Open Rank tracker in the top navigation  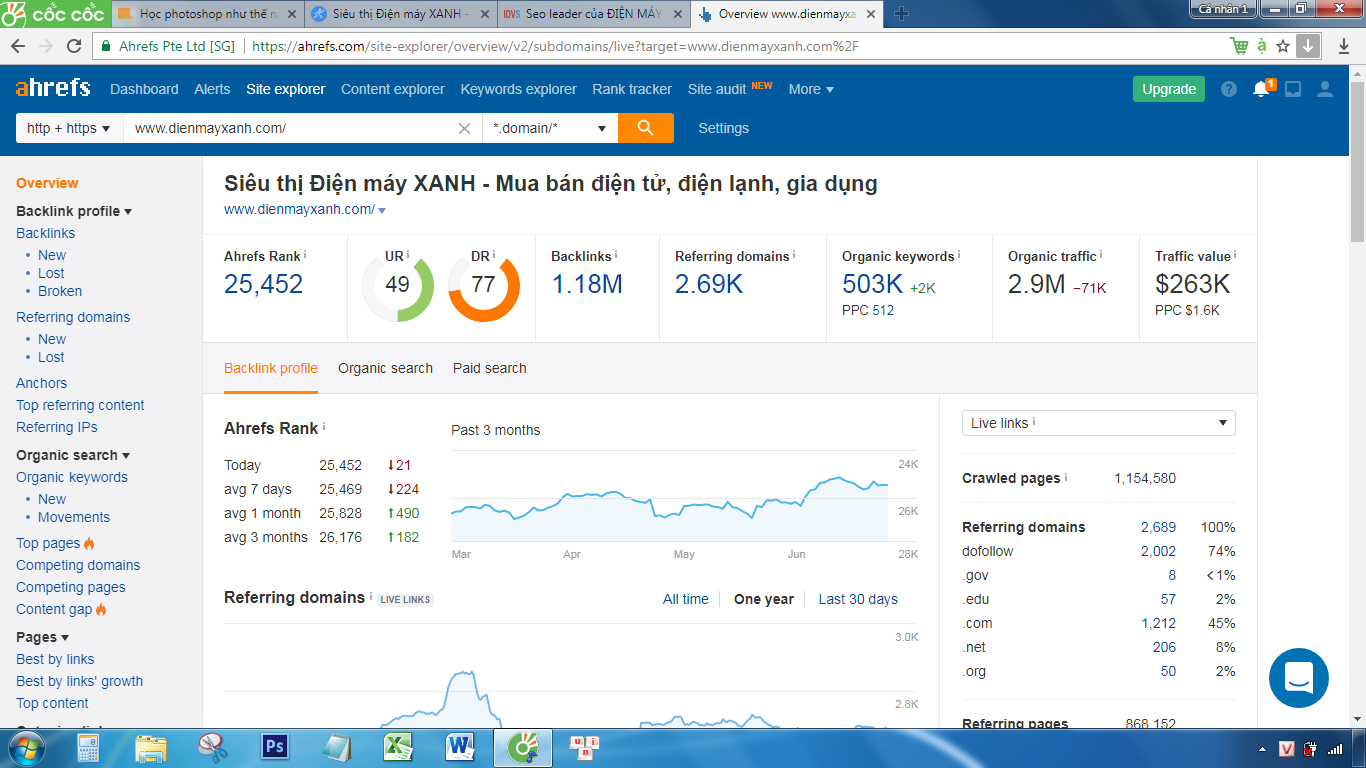pyautogui.click(x=632, y=89)
